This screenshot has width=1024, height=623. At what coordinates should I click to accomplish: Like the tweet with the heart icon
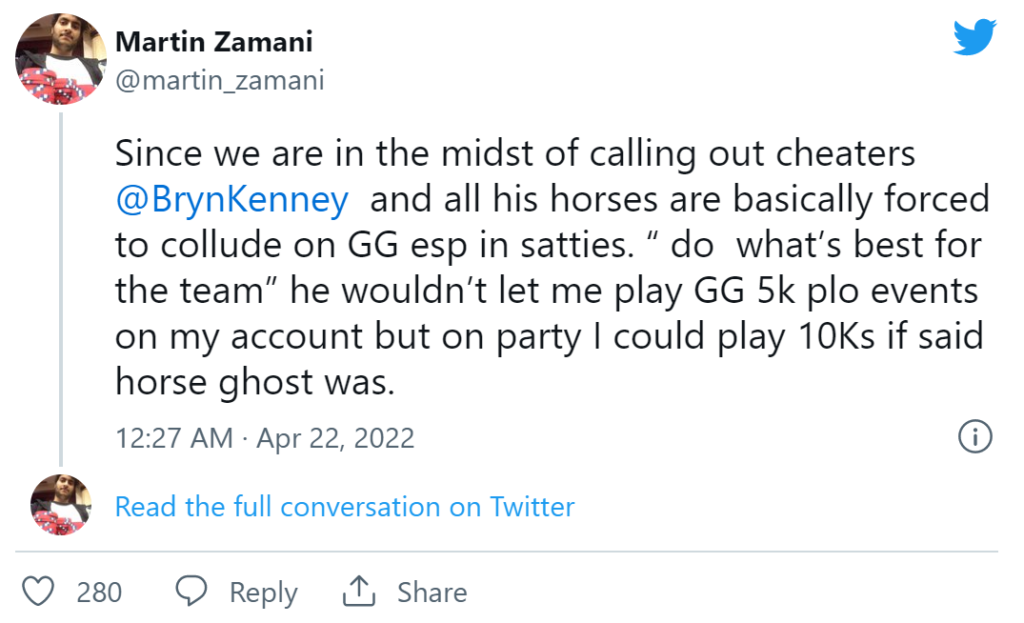pyautogui.click(x=38, y=592)
